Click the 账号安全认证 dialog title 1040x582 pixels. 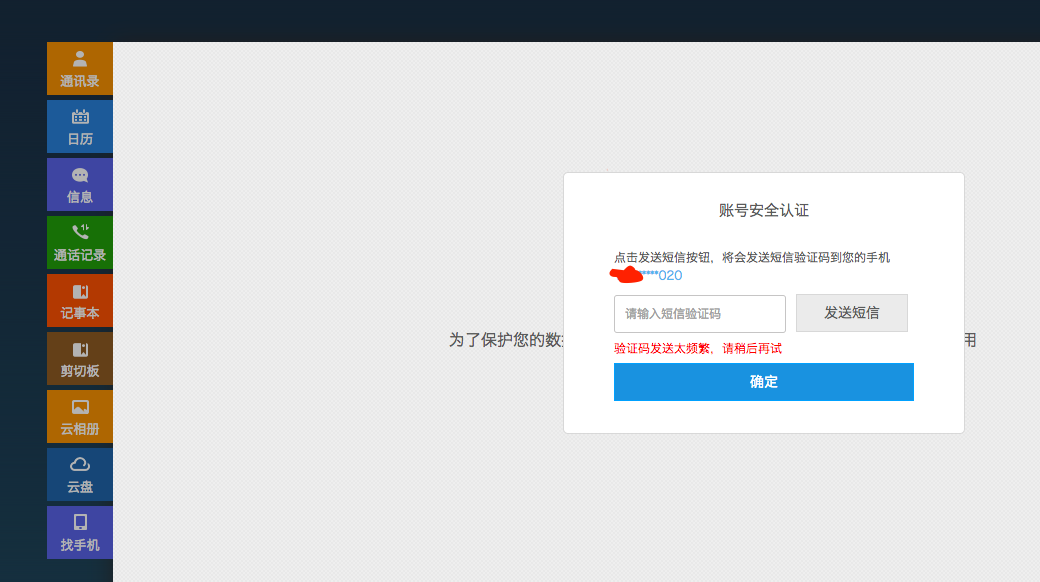coord(763,210)
